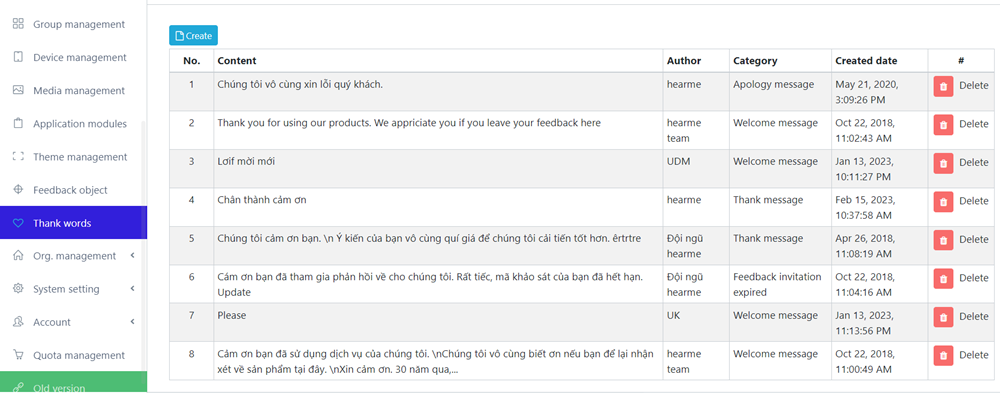This screenshot has width=1000, height=393.
Task: Click the Quota management cart icon
Action: [x=18, y=355]
